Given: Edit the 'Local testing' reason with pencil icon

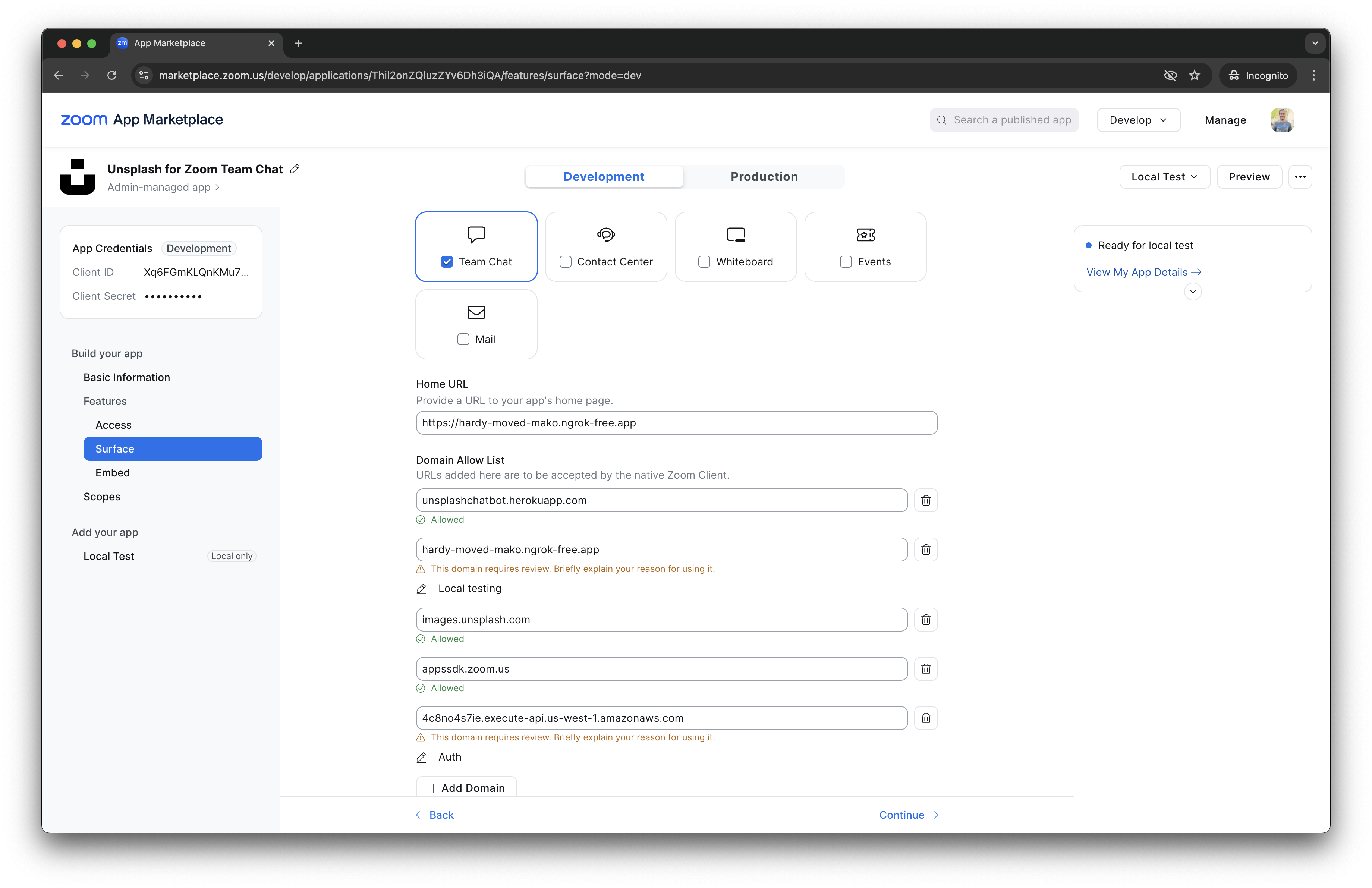Looking at the screenshot, I should coord(421,589).
